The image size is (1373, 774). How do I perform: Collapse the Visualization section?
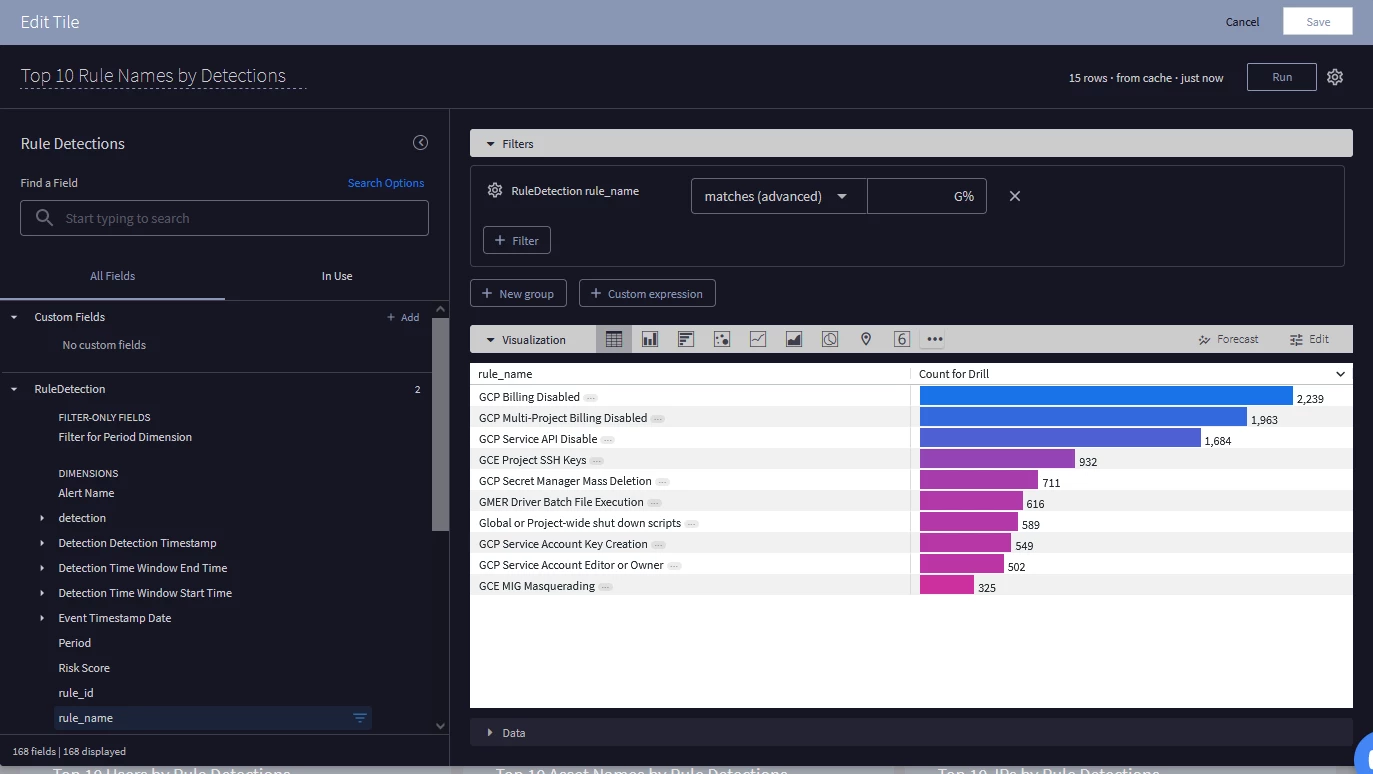[490, 340]
